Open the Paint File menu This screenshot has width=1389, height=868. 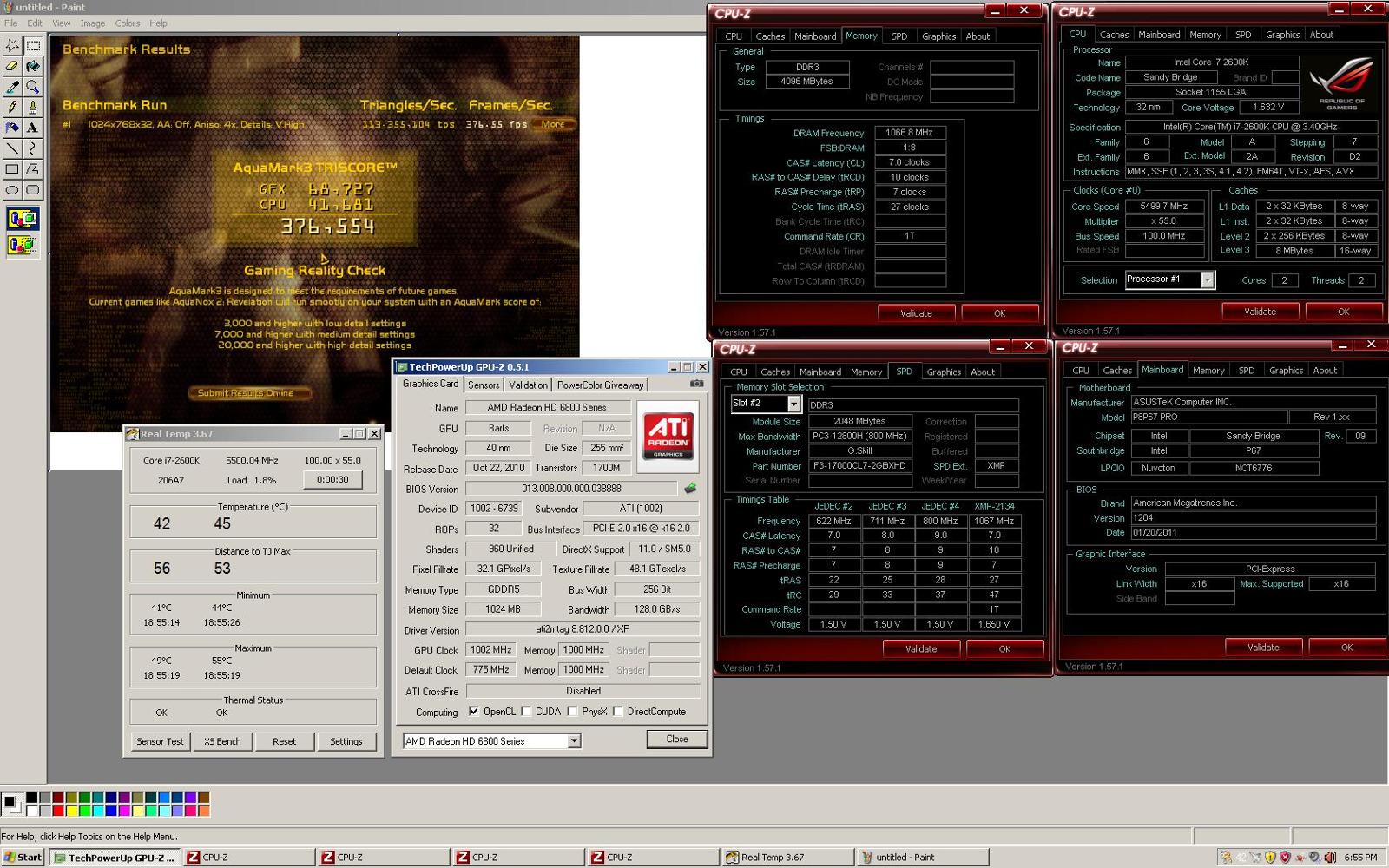10,23
